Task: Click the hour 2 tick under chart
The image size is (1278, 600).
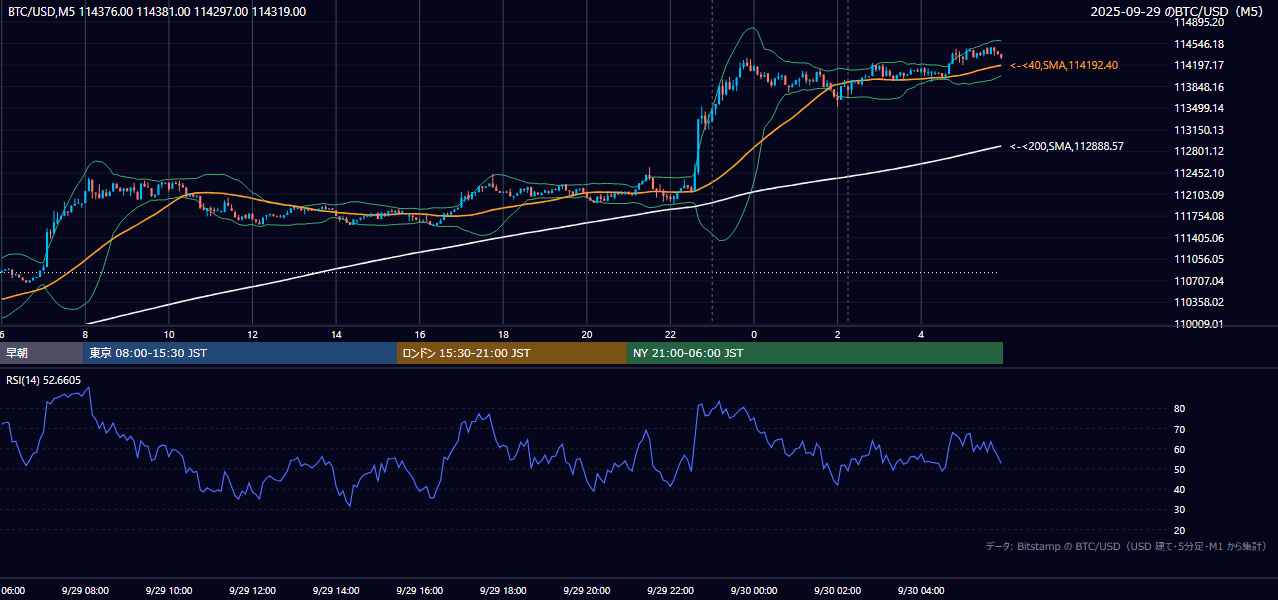Action: [837, 334]
